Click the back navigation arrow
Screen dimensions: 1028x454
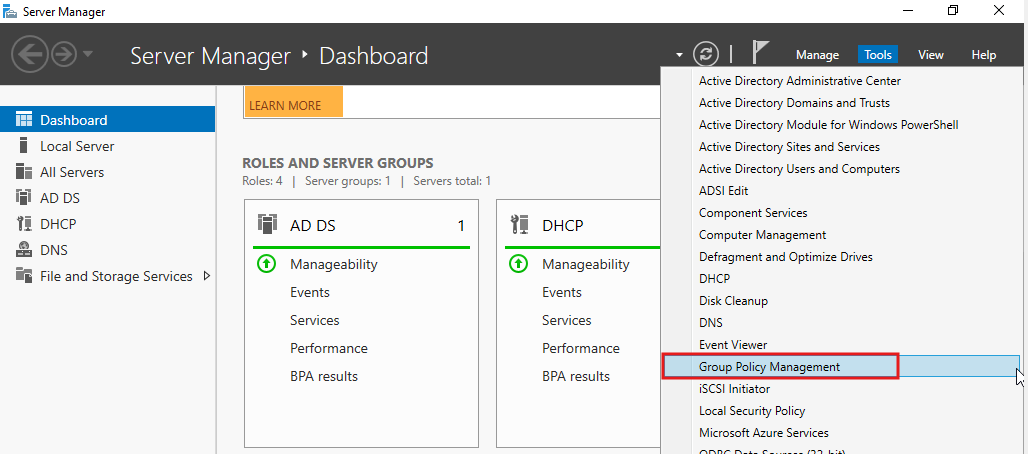30,54
